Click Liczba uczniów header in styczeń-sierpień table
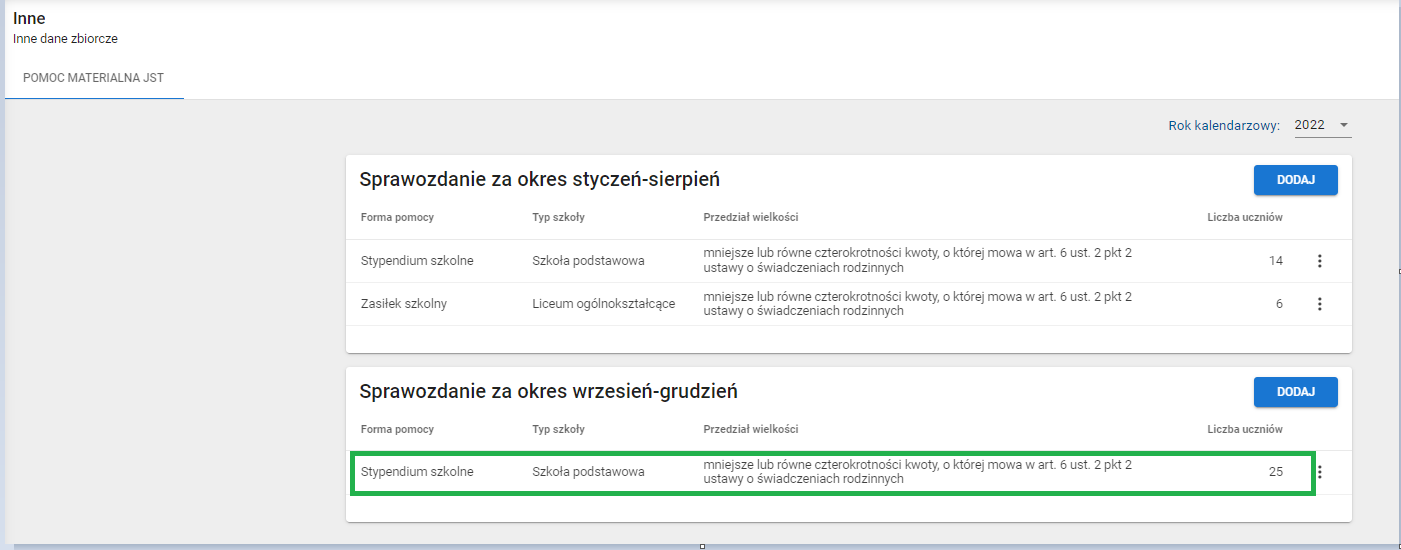 1244,217
